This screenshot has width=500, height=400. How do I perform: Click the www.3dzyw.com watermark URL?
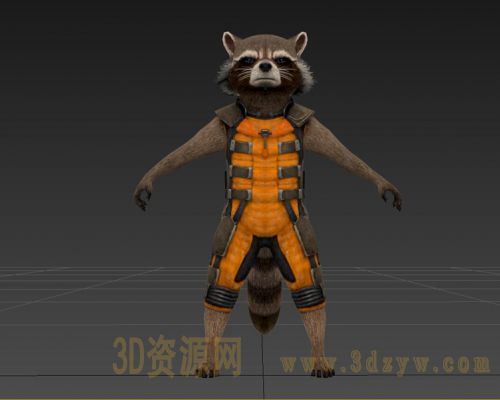coord(385,363)
